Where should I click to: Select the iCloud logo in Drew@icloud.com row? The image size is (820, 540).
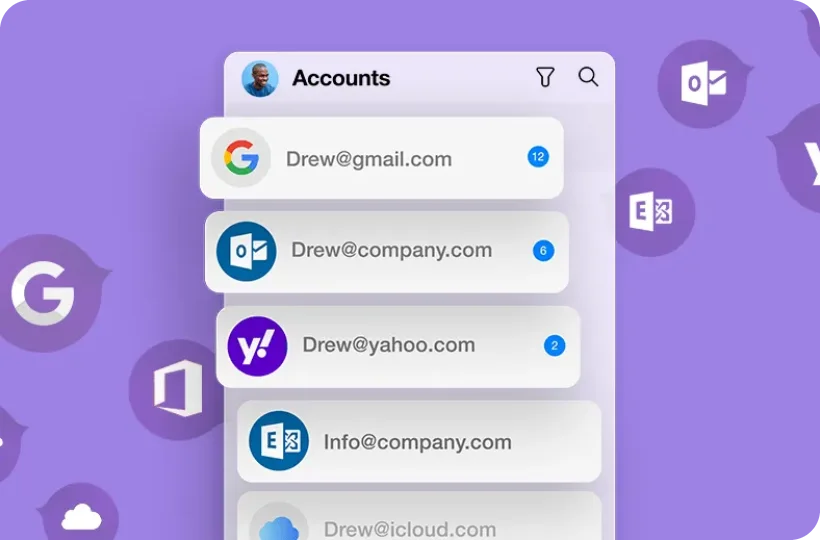(279, 523)
